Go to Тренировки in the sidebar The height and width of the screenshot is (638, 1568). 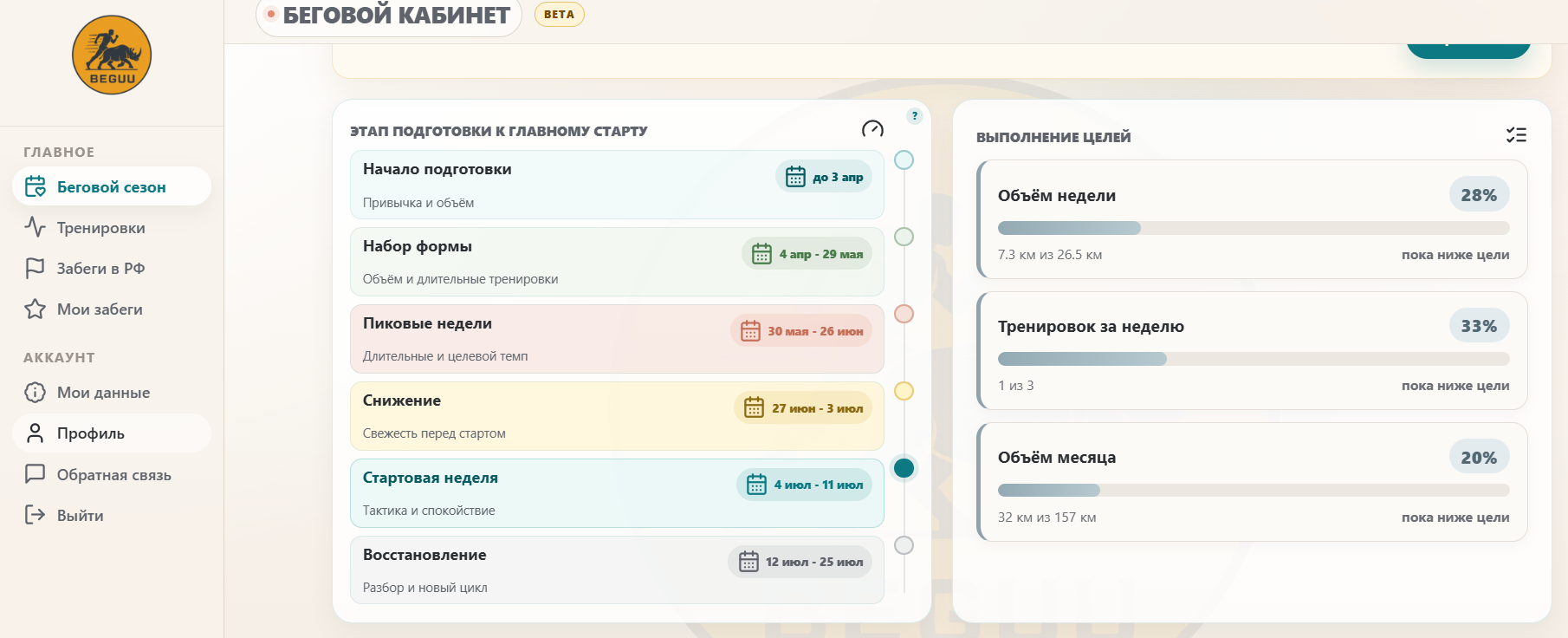point(112,227)
